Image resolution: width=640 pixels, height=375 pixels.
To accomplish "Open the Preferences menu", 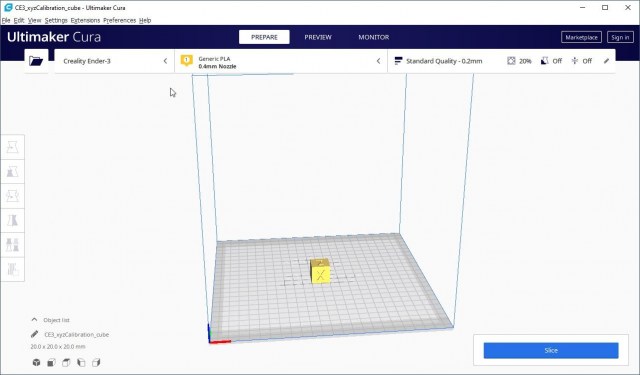I will click(119, 20).
